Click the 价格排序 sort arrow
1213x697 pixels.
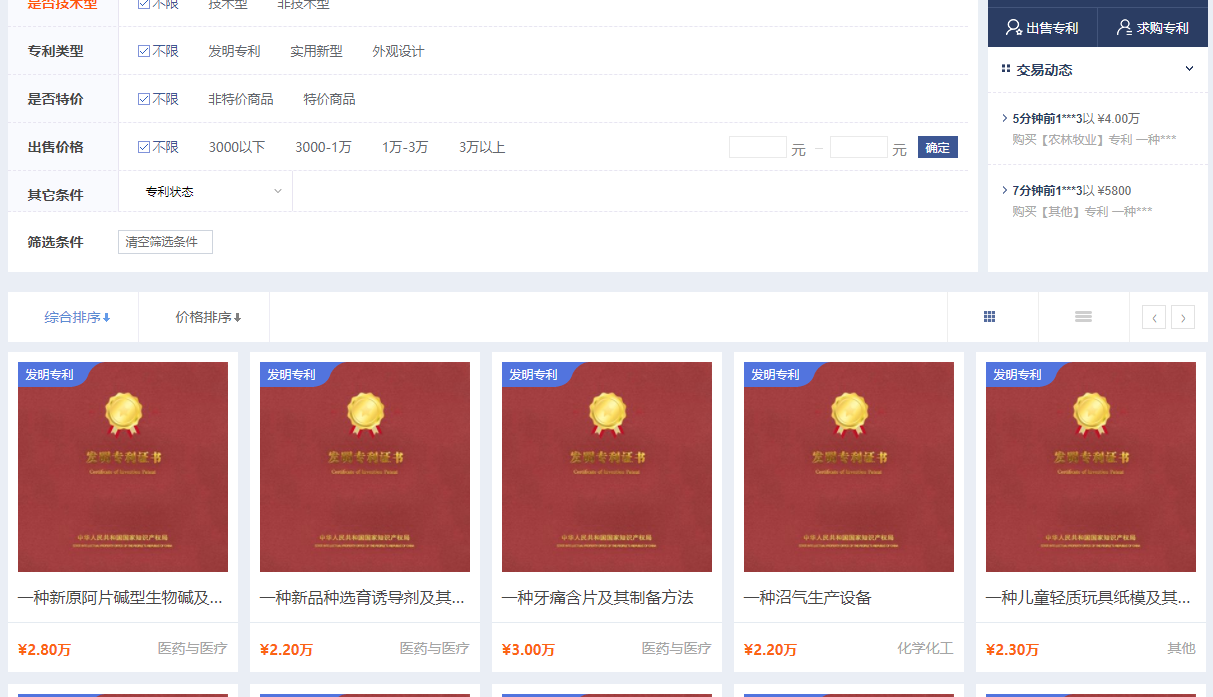(x=238, y=318)
